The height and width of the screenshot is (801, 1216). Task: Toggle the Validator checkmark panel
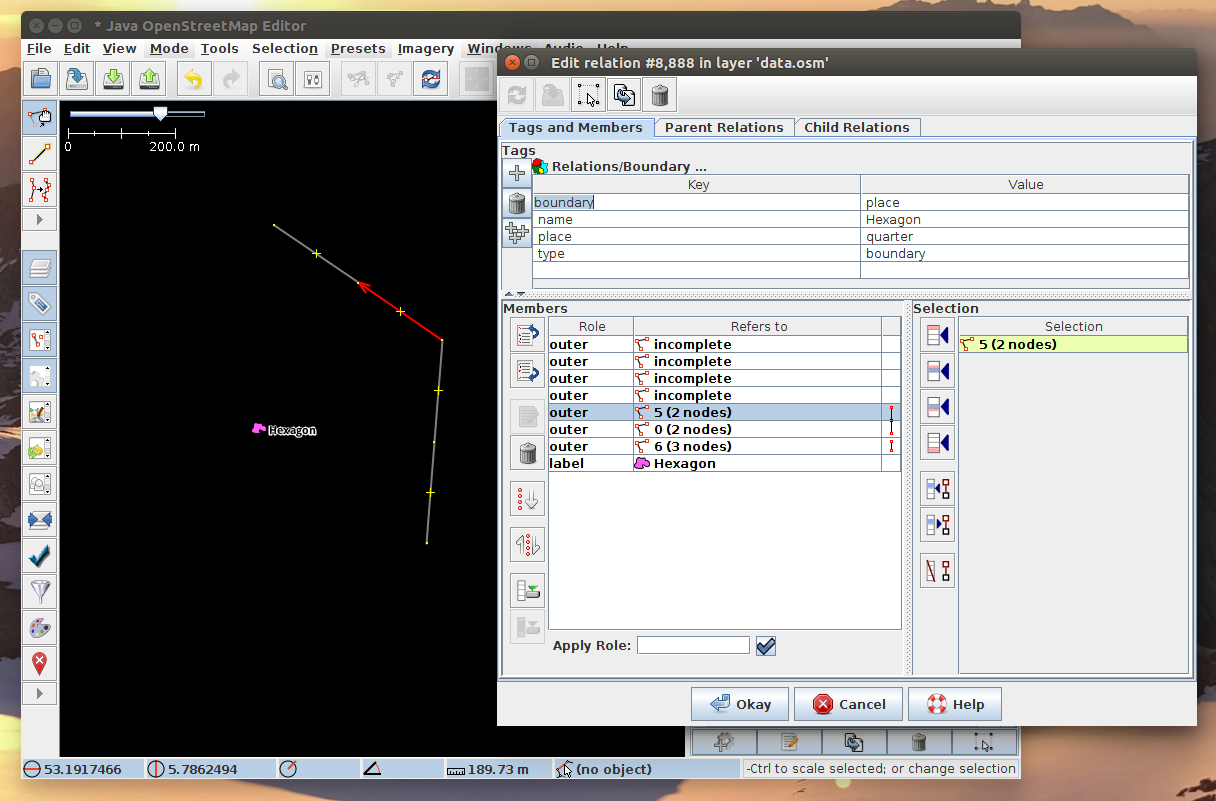tap(40, 556)
